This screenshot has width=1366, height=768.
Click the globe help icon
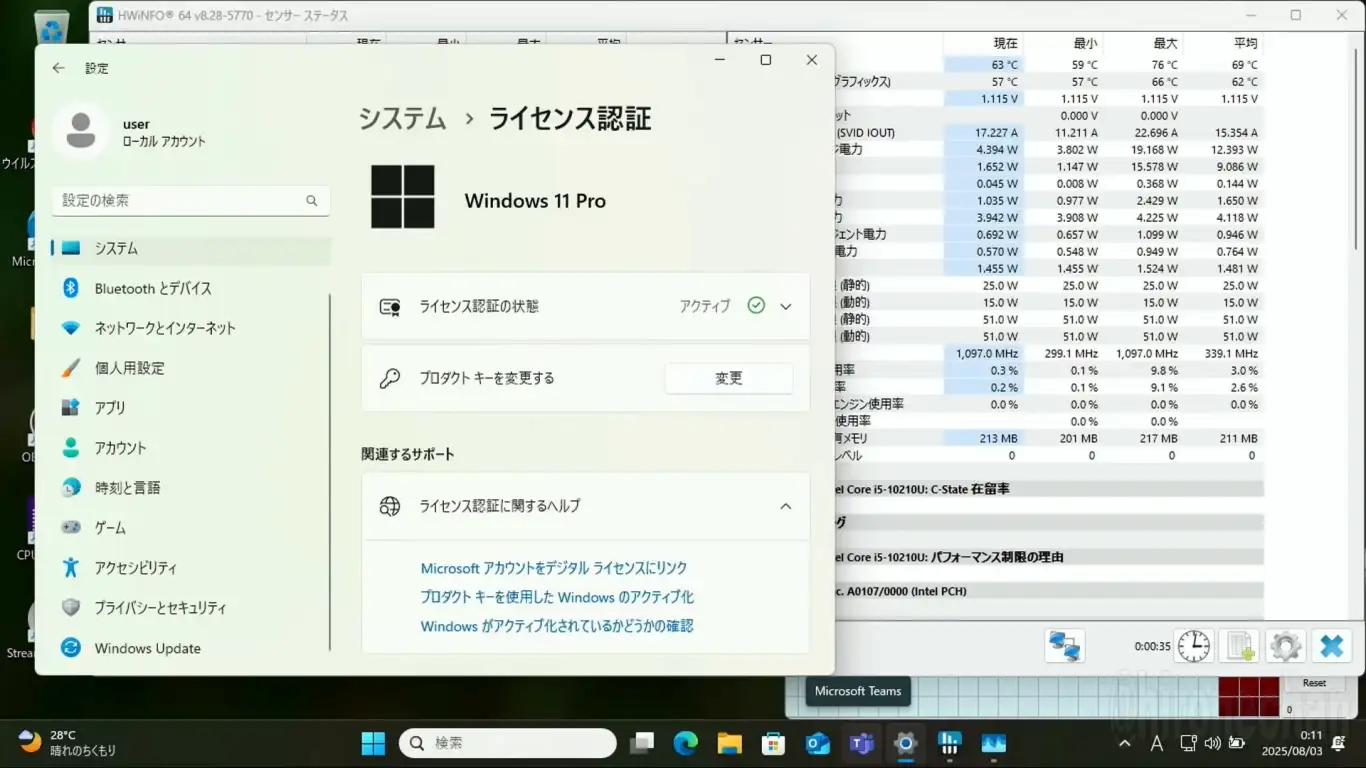pyautogui.click(x=390, y=506)
